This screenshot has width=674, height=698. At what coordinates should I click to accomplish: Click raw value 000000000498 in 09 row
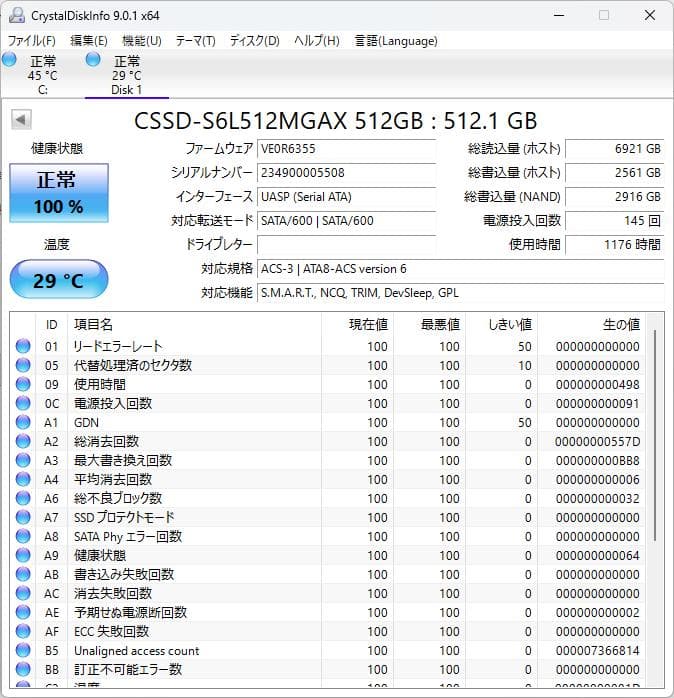(597, 384)
